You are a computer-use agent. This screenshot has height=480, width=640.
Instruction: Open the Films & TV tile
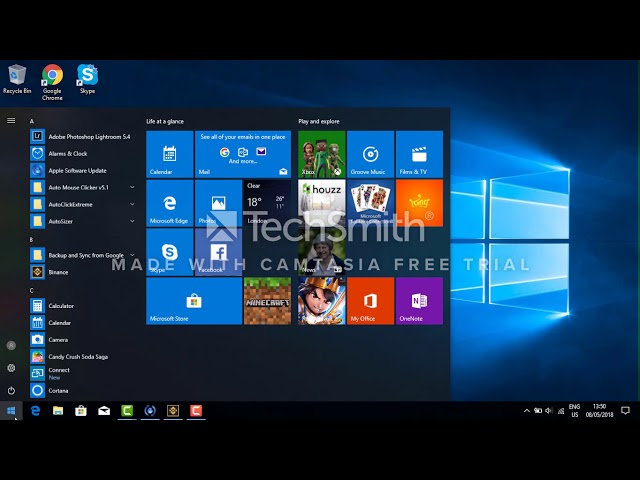pyautogui.click(x=419, y=154)
